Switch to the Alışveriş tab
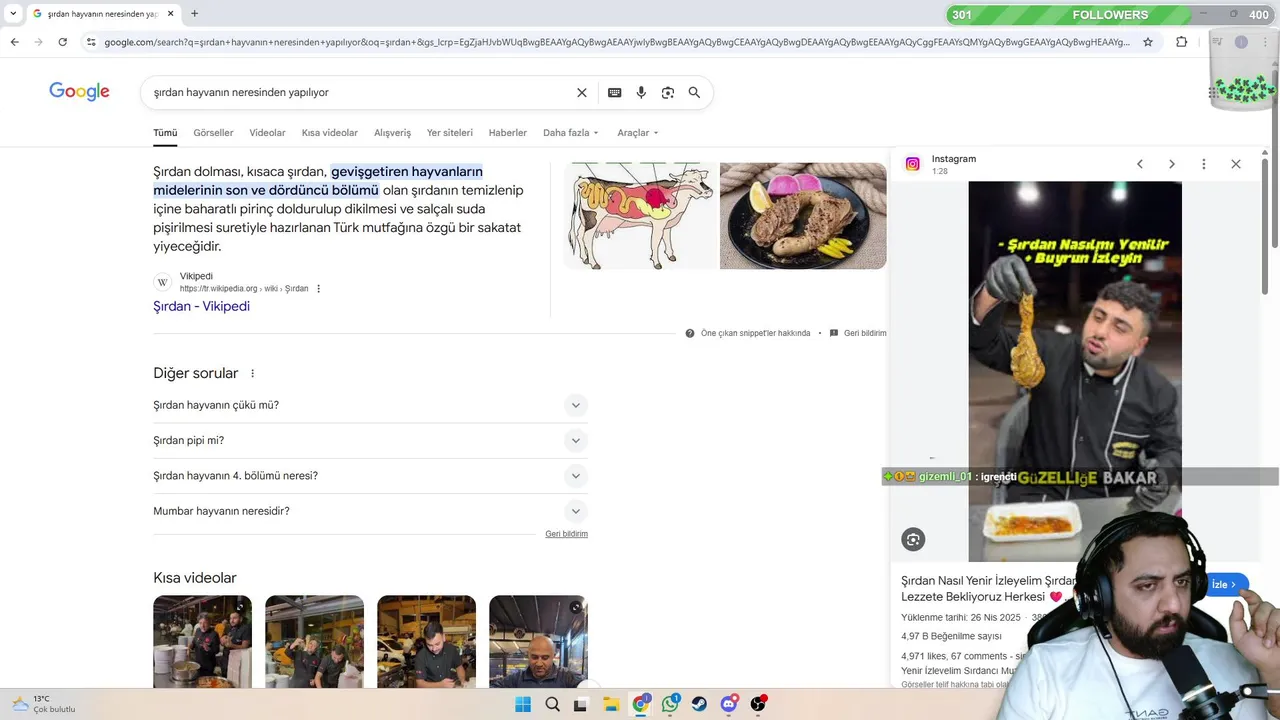This screenshot has height=720, width=1280. (392, 133)
